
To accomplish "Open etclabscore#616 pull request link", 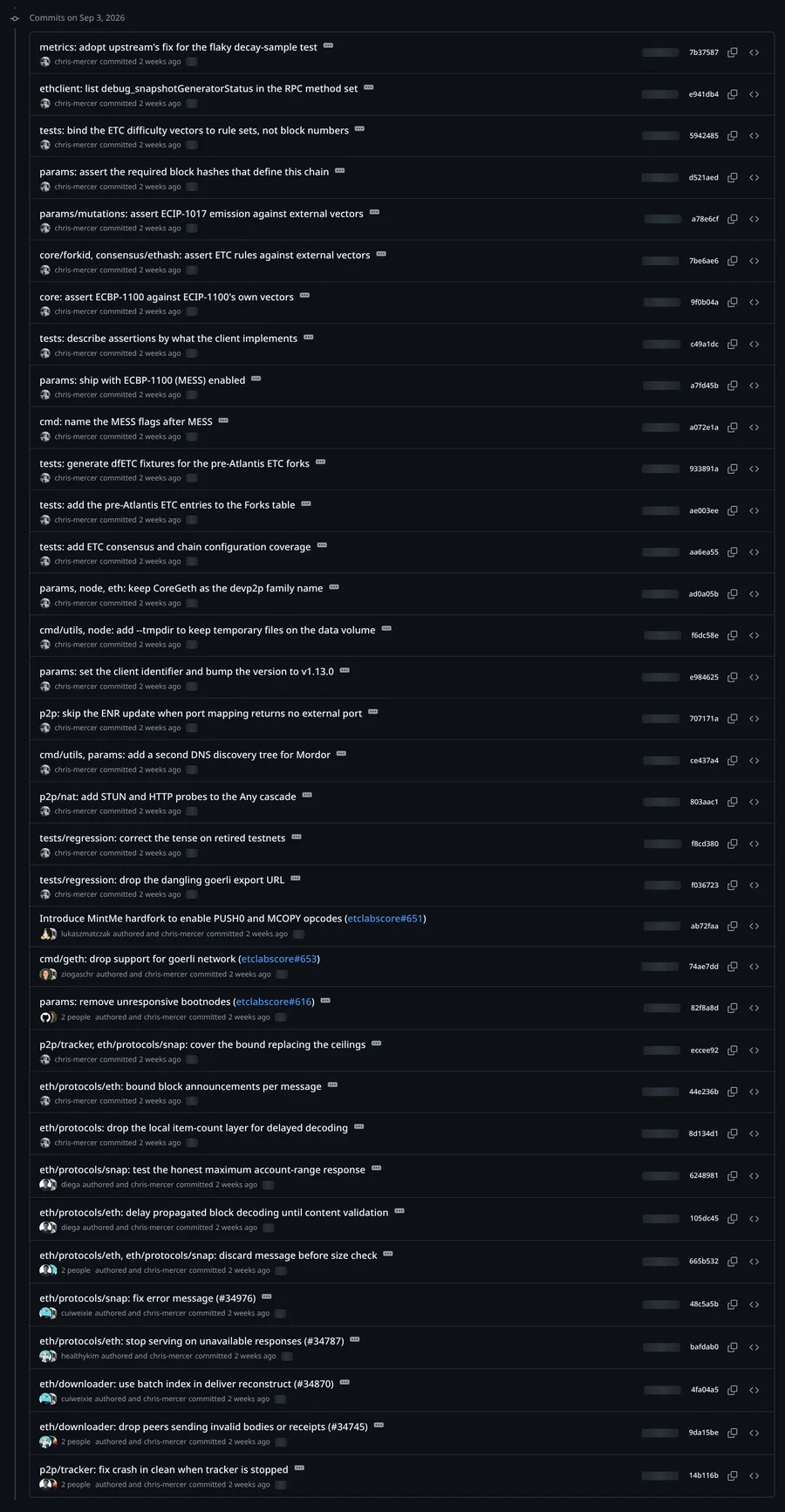I will point(274,1002).
